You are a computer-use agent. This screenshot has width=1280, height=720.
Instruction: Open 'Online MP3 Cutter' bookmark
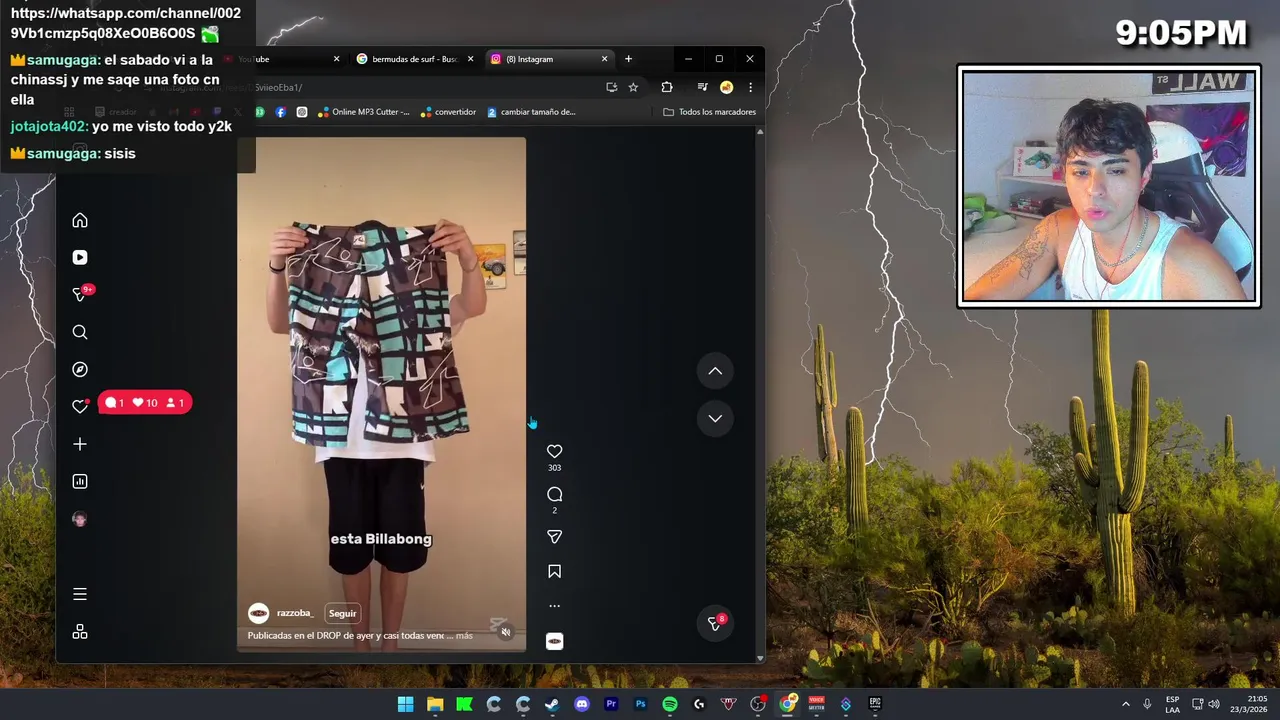[x=363, y=112]
